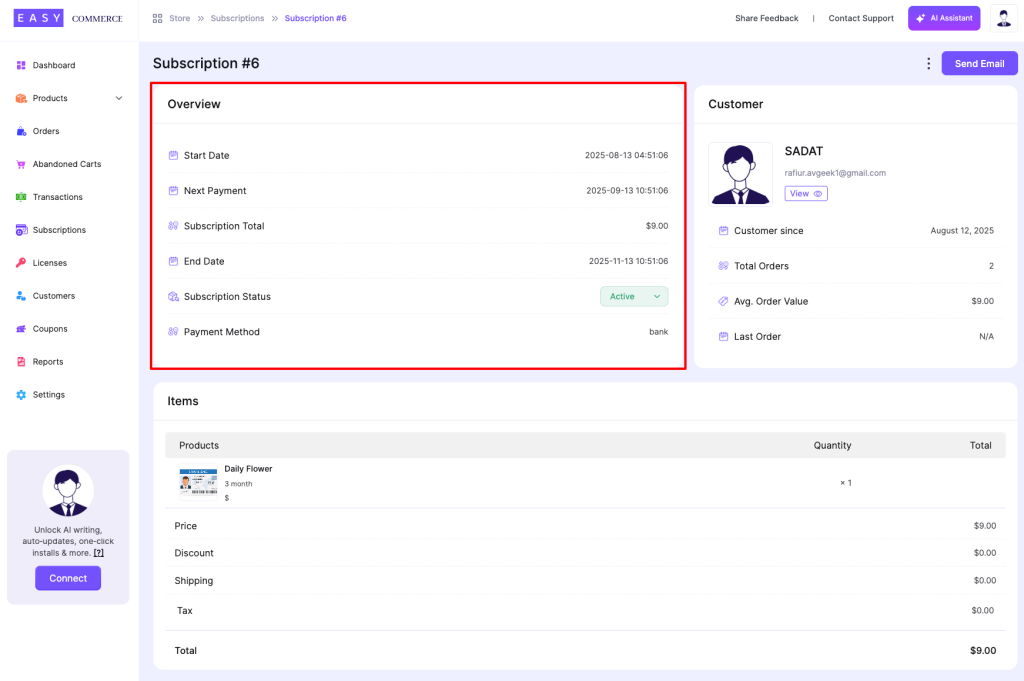The height and width of the screenshot is (681, 1024).
Task: Click the Store breadcrumb link
Action: click(x=180, y=18)
